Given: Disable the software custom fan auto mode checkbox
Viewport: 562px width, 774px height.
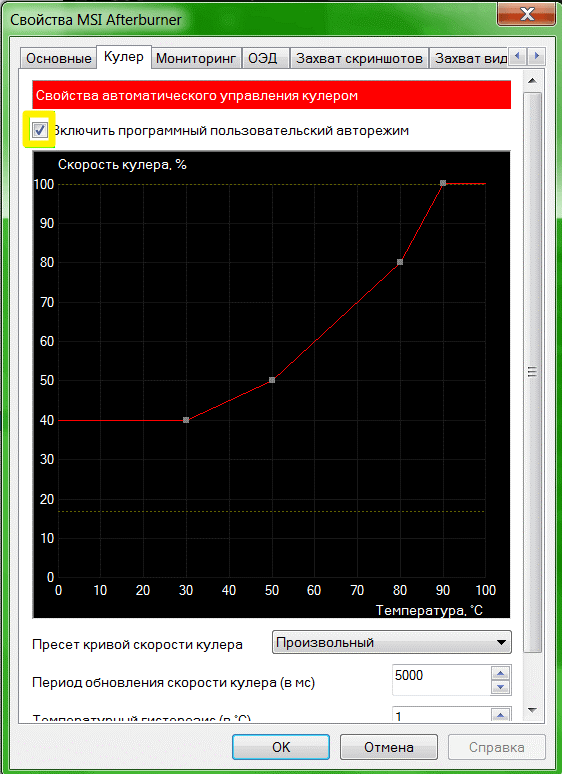Looking at the screenshot, I should [x=39, y=131].
